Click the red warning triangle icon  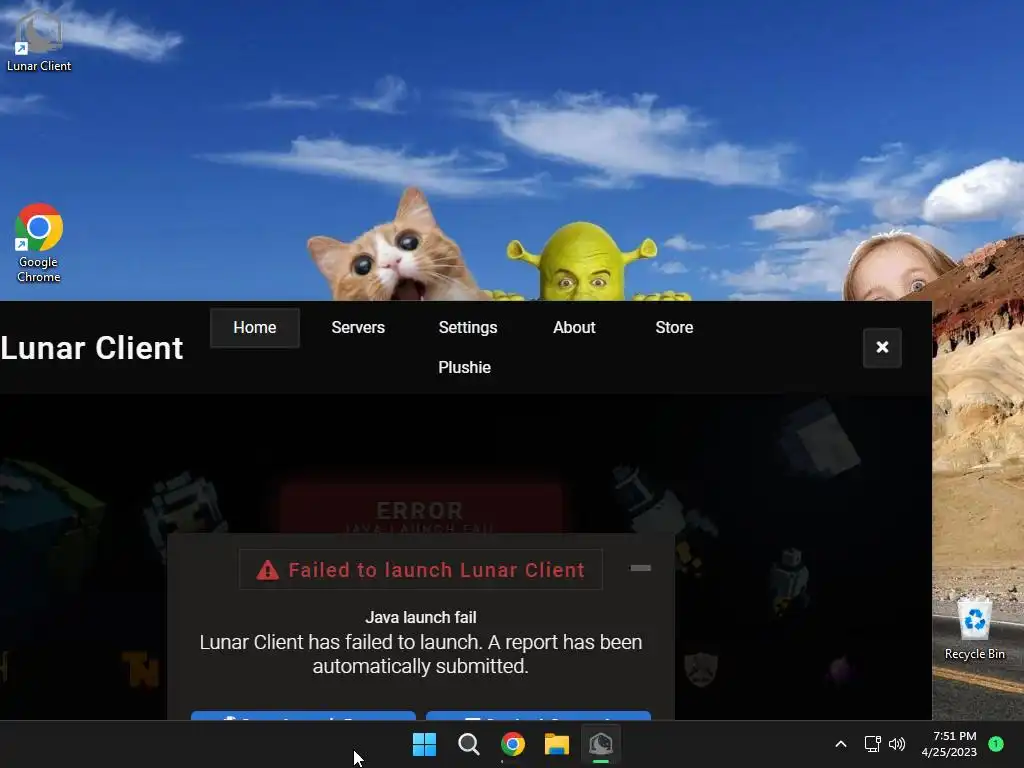pos(267,570)
